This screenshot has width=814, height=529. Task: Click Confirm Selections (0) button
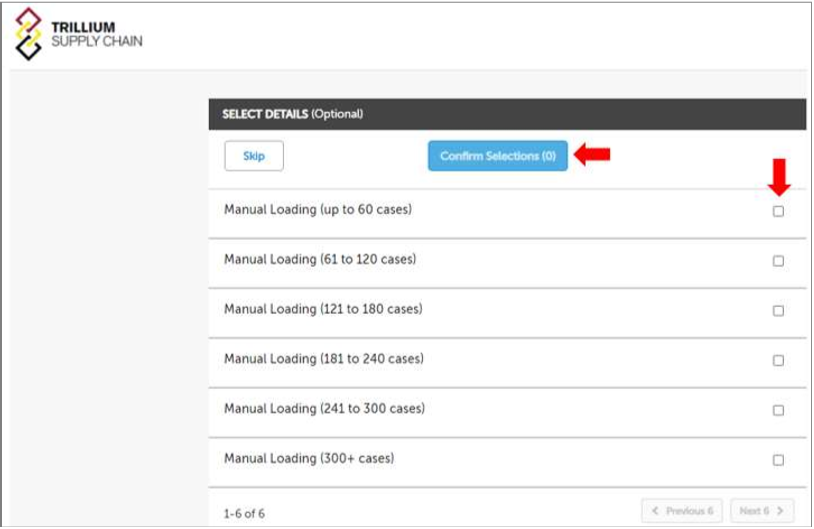click(x=497, y=156)
